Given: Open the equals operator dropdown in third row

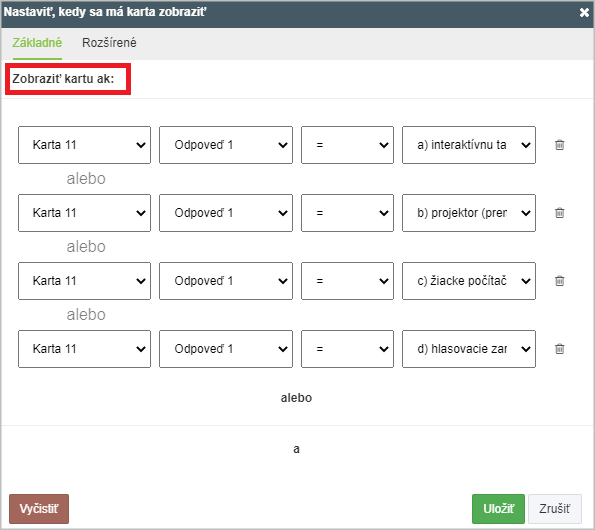Looking at the screenshot, I should (x=347, y=281).
